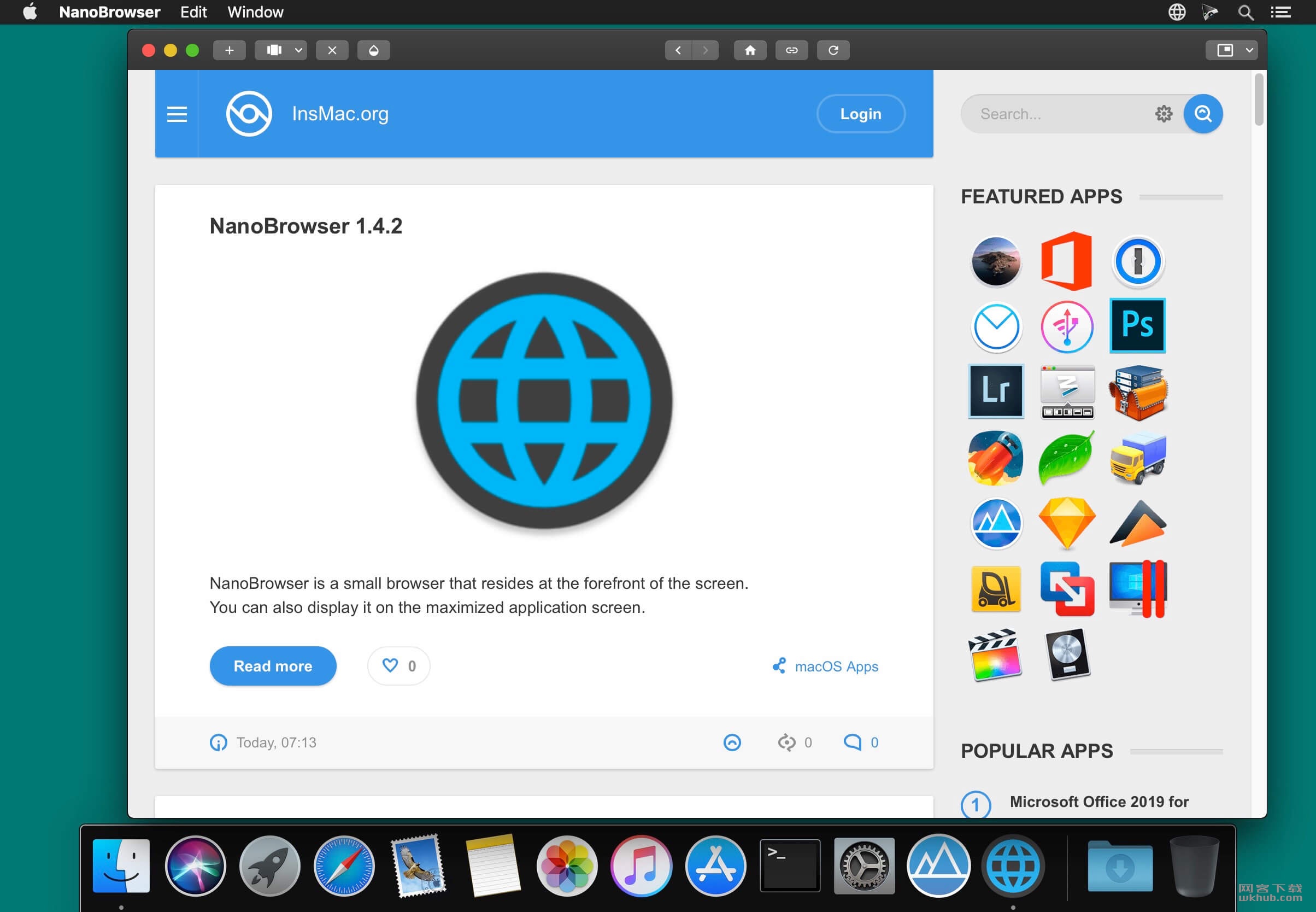The height and width of the screenshot is (912, 1316).
Task: Open Photoshop featured app
Action: tap(1138, 326)
